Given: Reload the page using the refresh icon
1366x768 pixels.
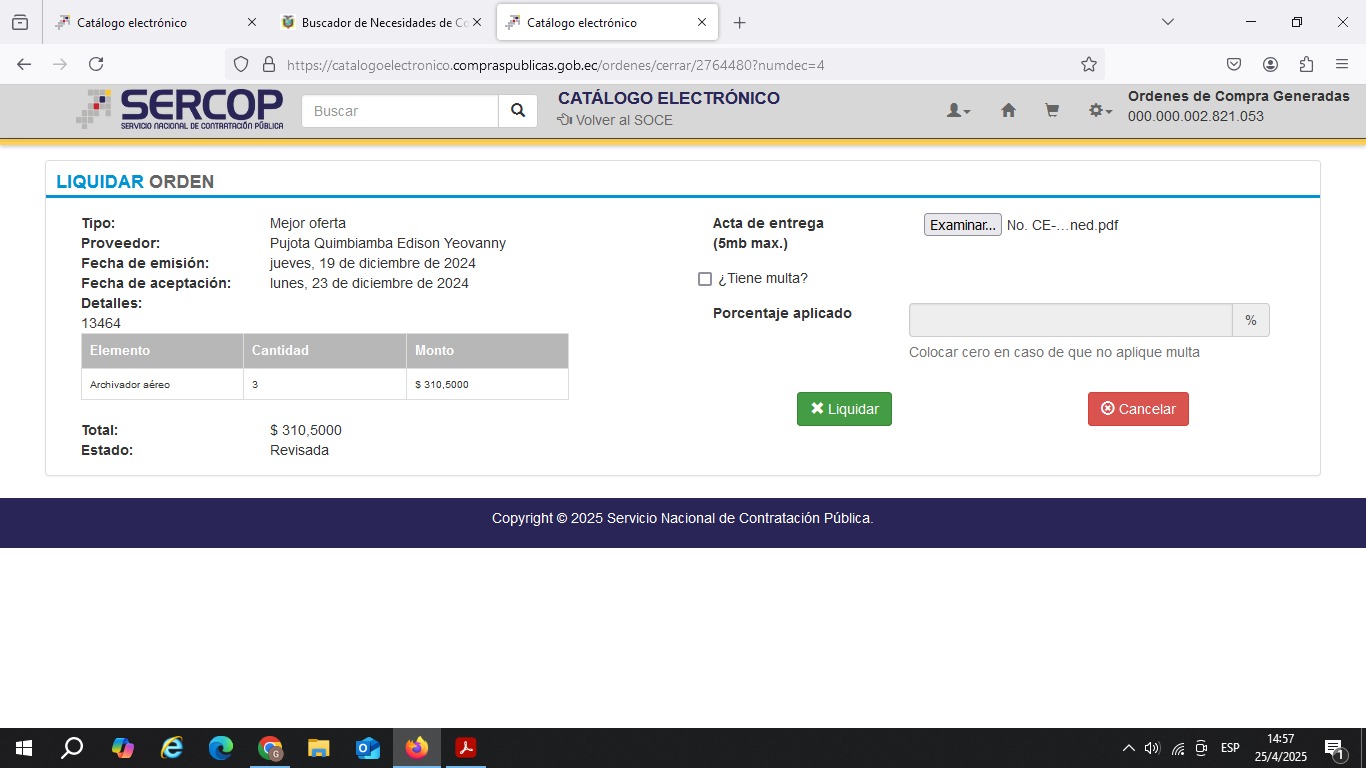Looking at the screenshot, I should click(96, 64).
